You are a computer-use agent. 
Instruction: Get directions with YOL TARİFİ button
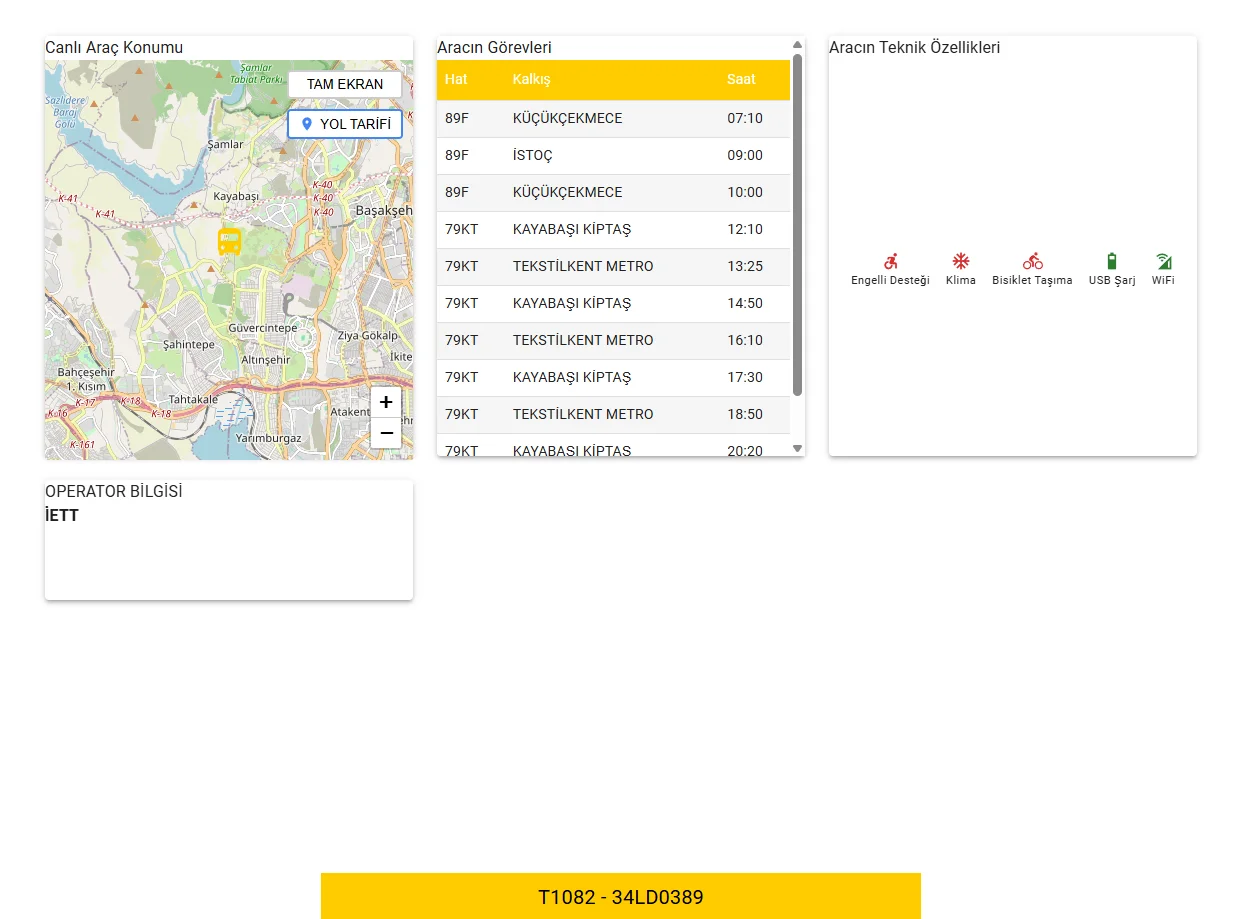(x=345, y=124)
